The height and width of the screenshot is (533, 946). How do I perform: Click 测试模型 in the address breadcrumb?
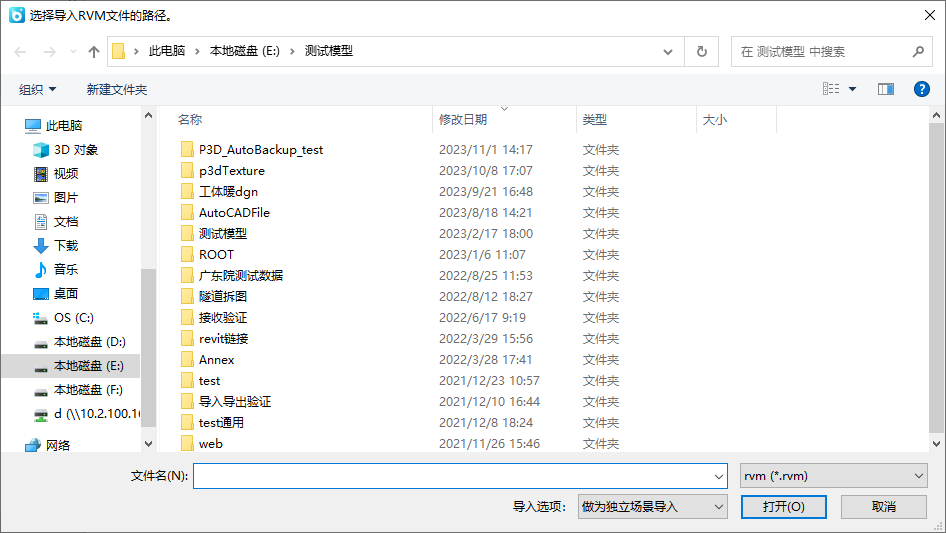coord(328,51)
